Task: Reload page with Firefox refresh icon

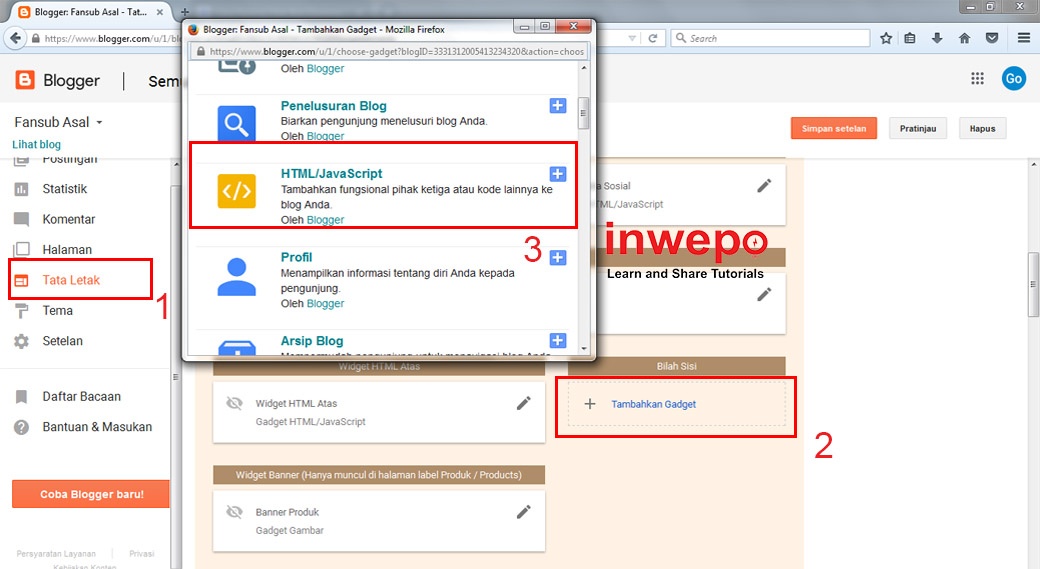Action: [x=653, y=38]
